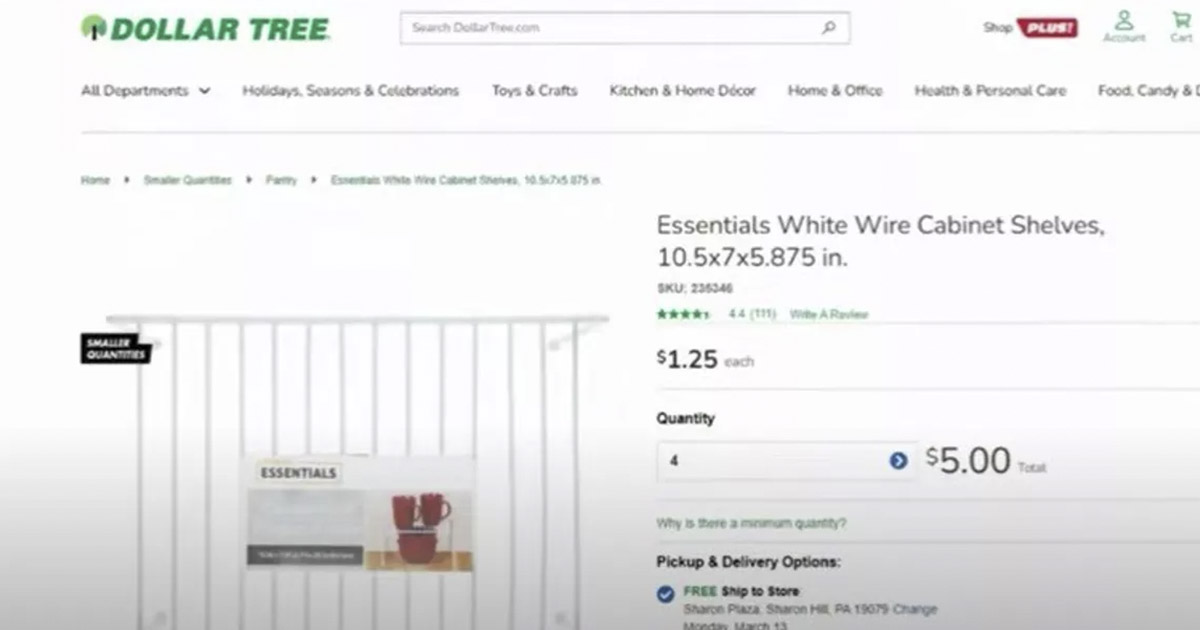Click the blue arrow in the quantity box
Screen dimensions: 1200x630
coord(897,461)
